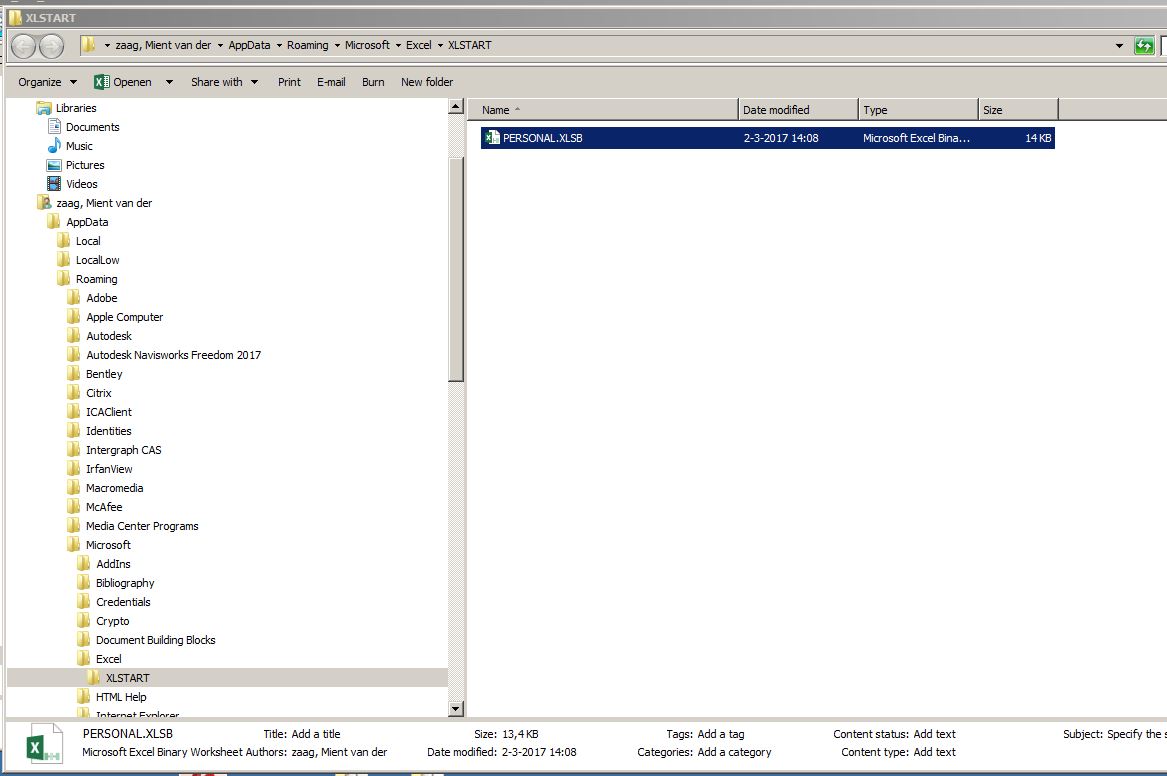Click Add a tag field in details pane

(720, 734)
